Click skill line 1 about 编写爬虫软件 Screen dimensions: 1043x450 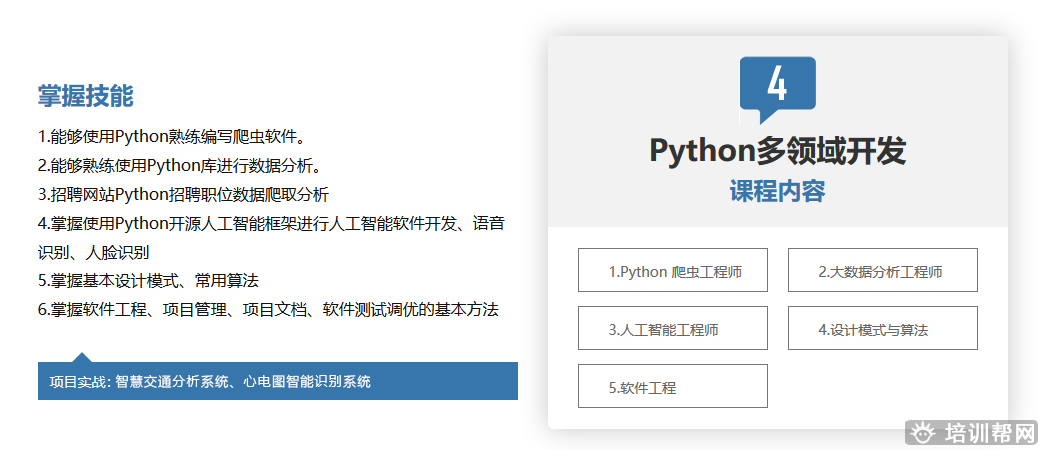[x=172, y=138]
